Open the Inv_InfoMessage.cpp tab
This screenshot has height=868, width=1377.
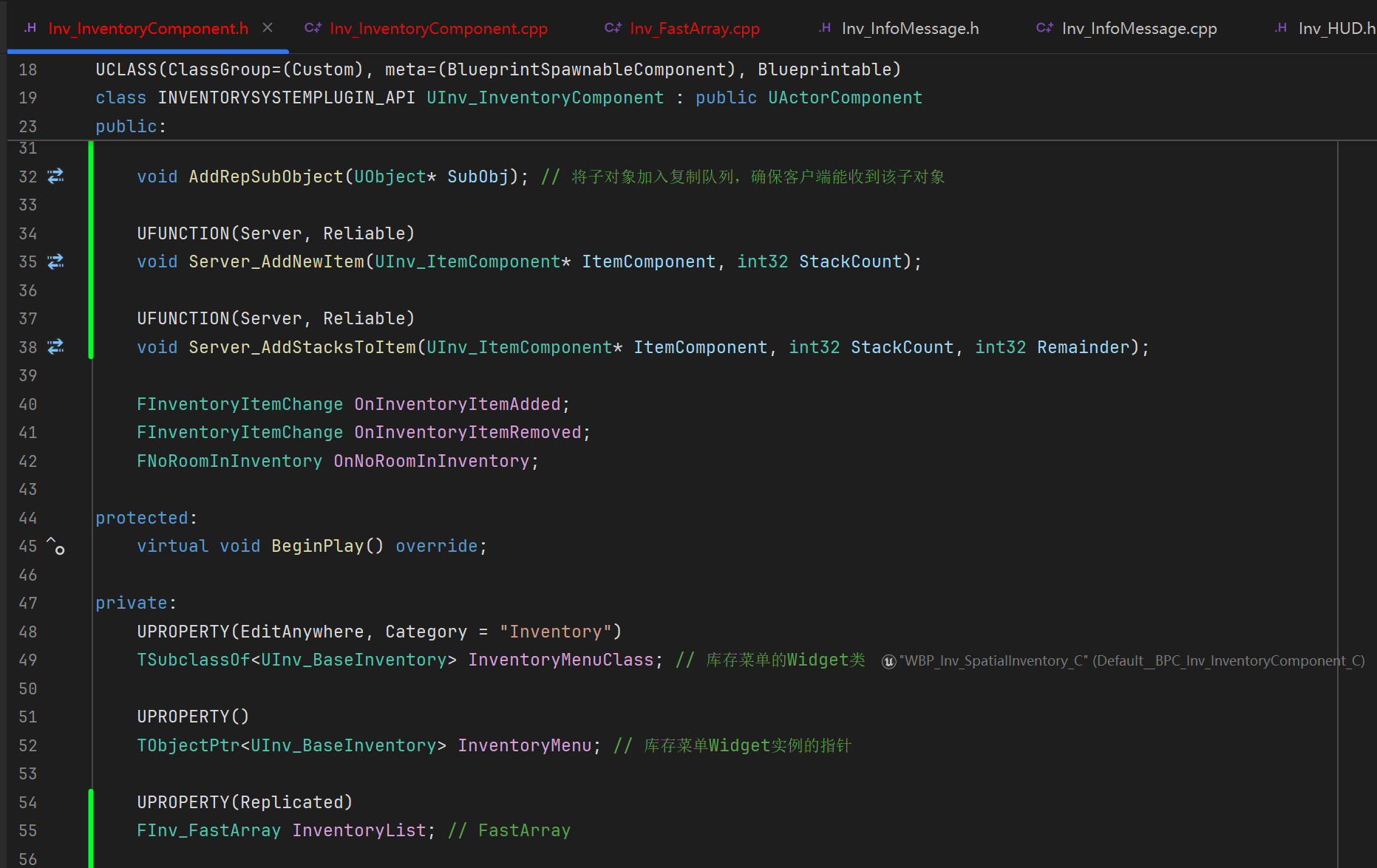point(1139,28)
